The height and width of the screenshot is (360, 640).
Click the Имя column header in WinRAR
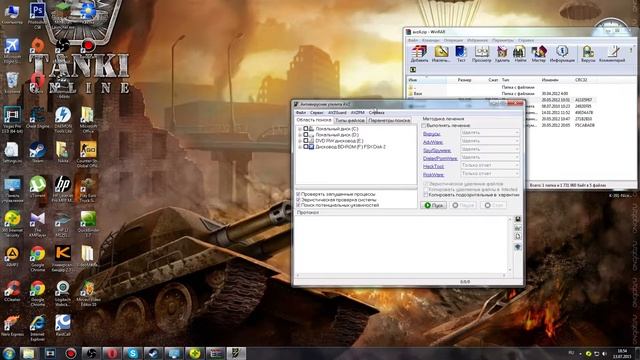click(x=427, y=80)
